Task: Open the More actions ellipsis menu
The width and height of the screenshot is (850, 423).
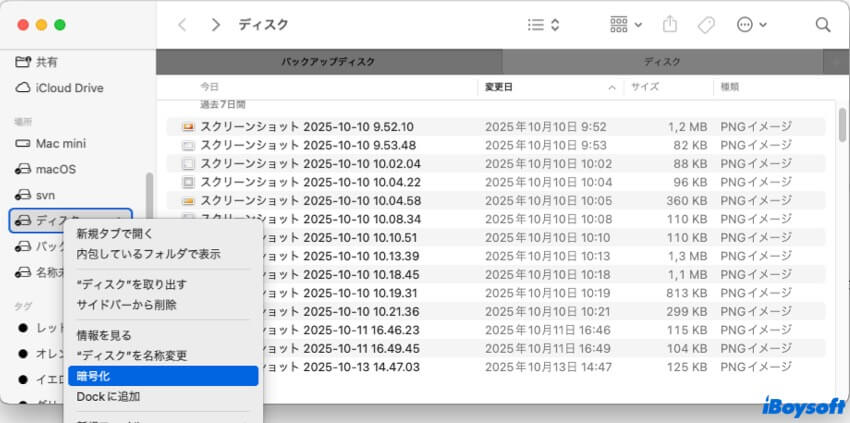Action: pyautogui.click(x=751, y=25)
